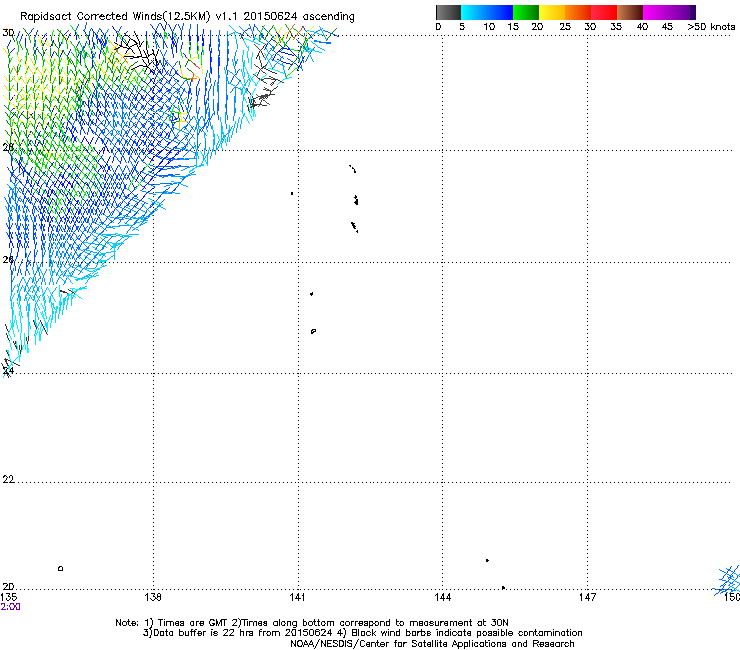Click the blue wind barbs near 150 longitude
740x650 pixels.
727,580
